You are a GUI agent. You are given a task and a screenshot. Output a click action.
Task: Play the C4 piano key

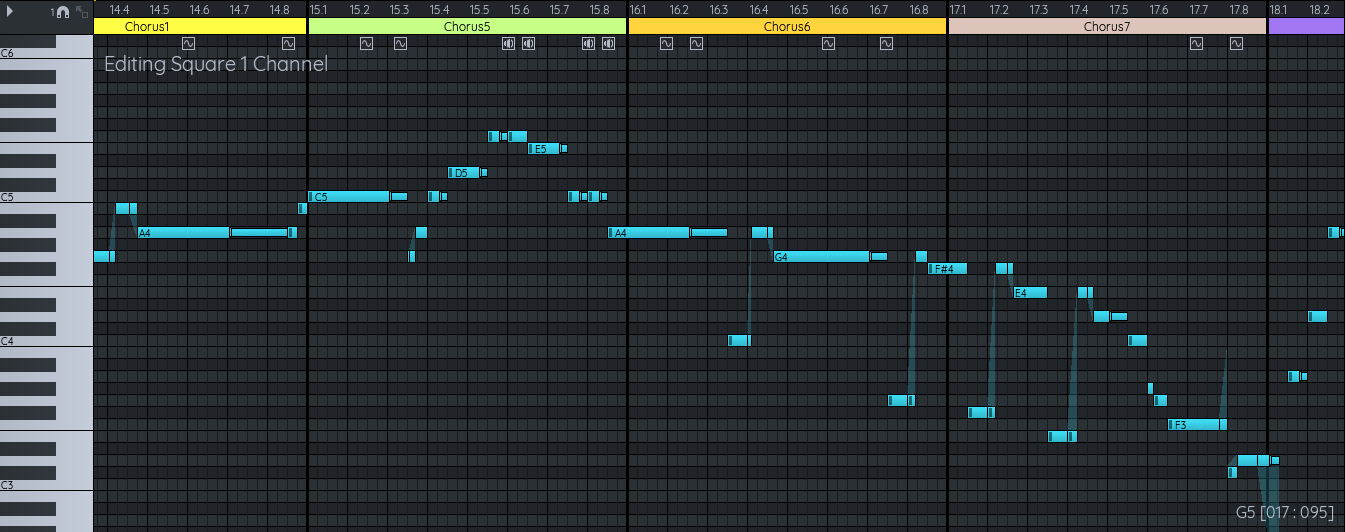pos(46,340)
